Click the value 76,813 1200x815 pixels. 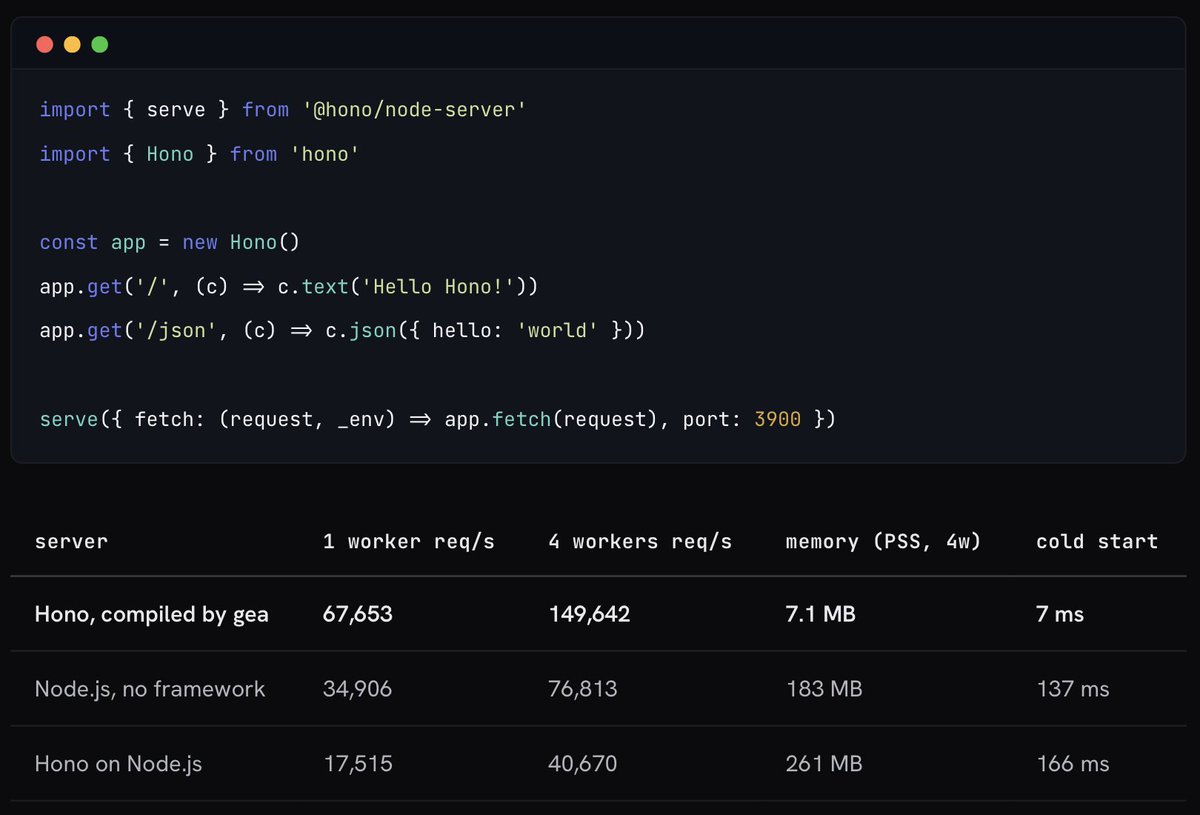point(583,689)
